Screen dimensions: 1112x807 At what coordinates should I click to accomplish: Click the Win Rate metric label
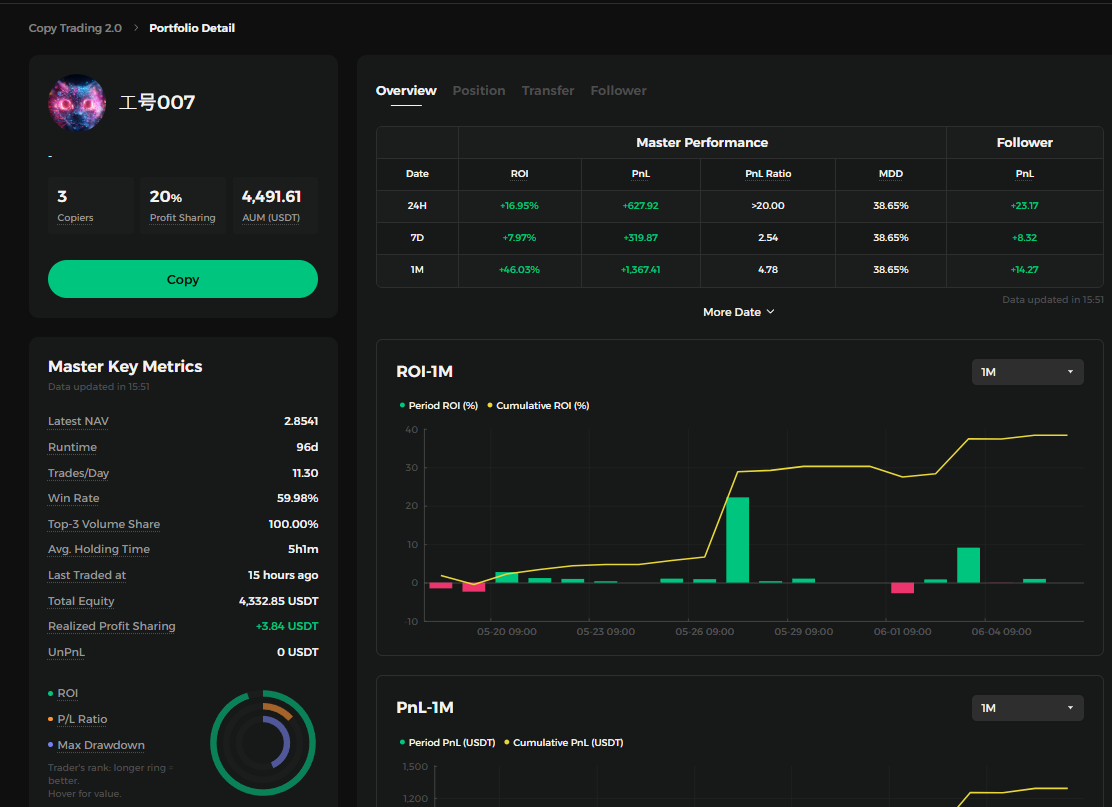tap(73, 499)
